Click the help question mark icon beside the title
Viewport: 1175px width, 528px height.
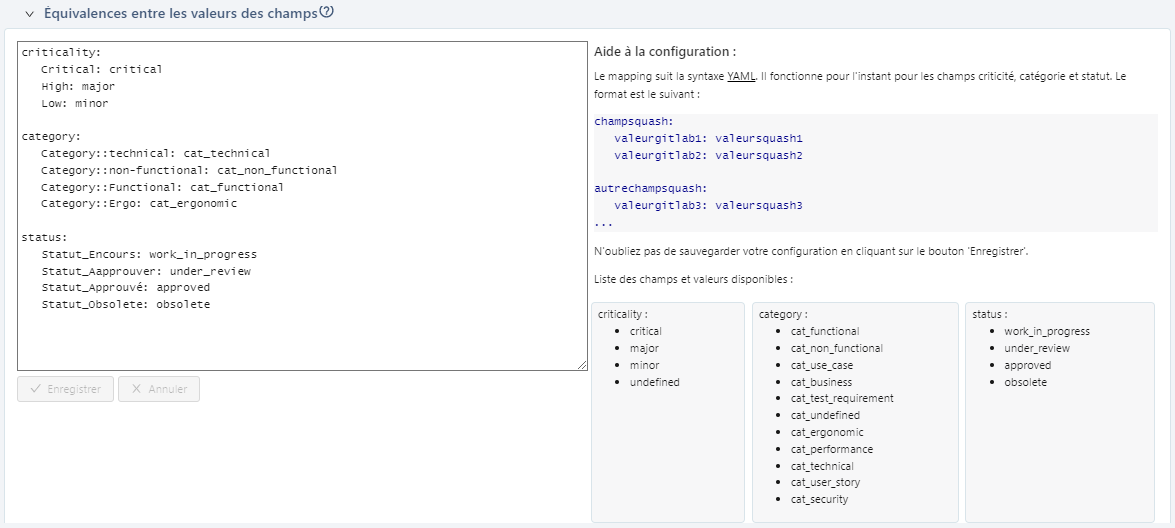tap(326, 13)
